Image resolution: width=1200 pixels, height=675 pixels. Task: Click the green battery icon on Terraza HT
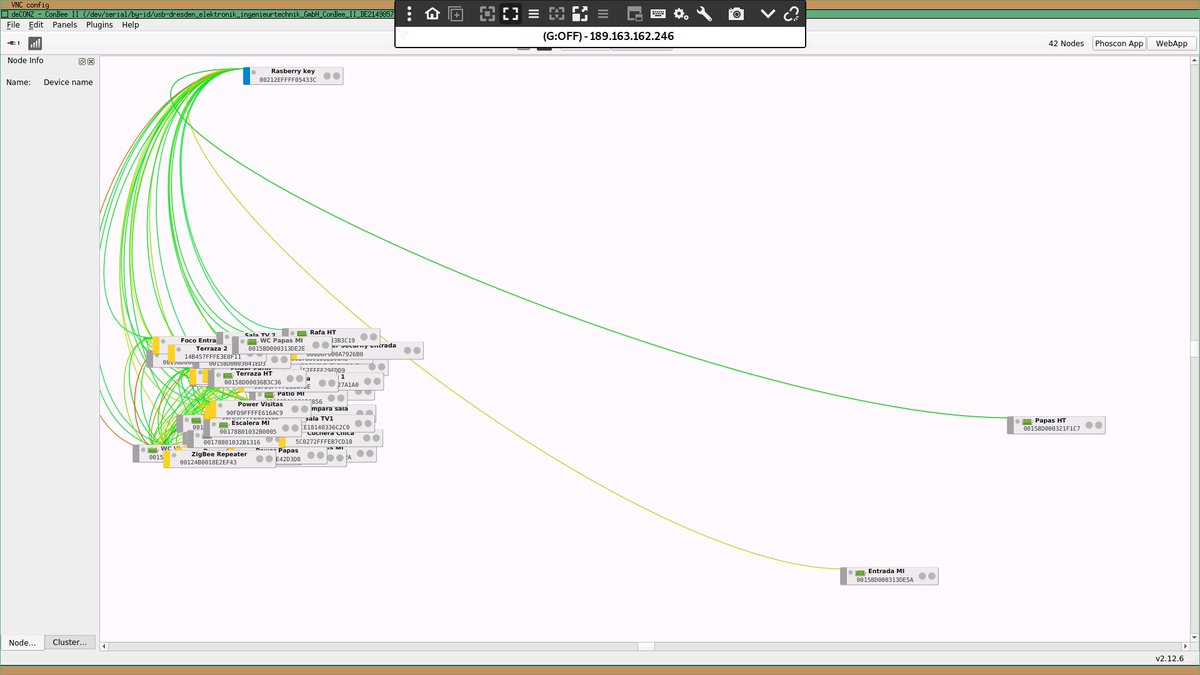tap(228, 375)
